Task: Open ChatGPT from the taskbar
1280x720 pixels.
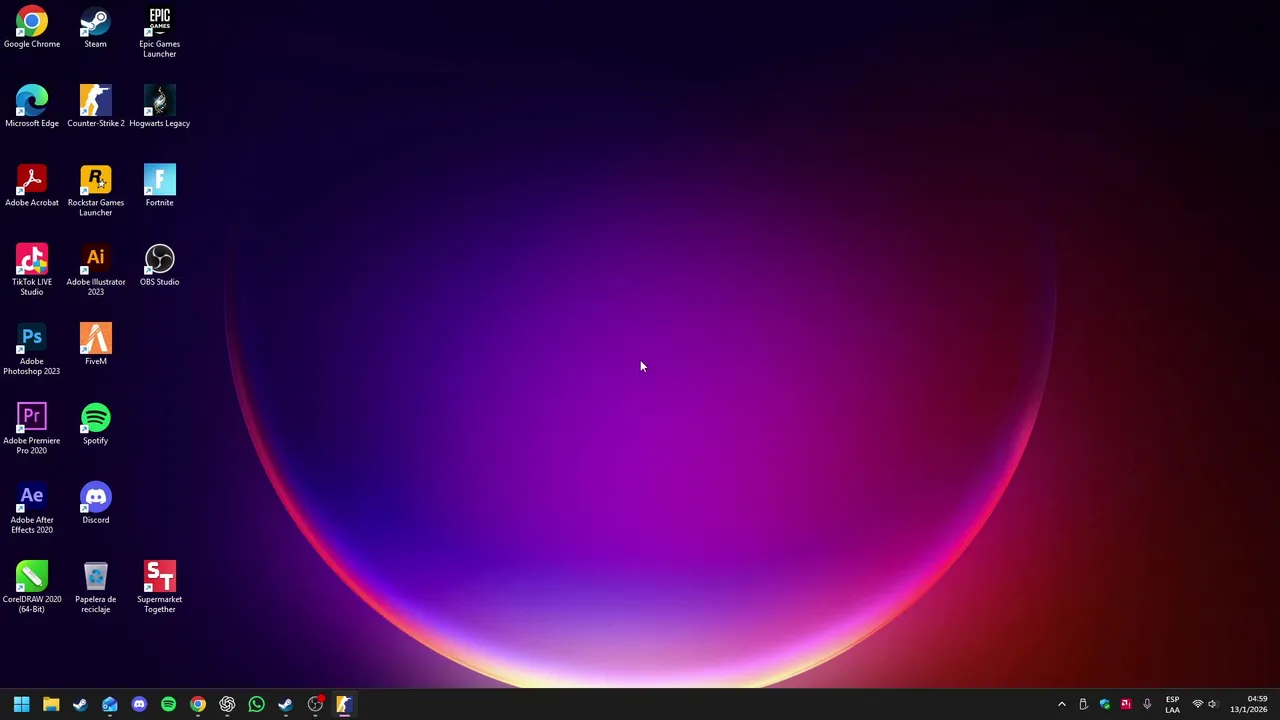Action: 227,704
